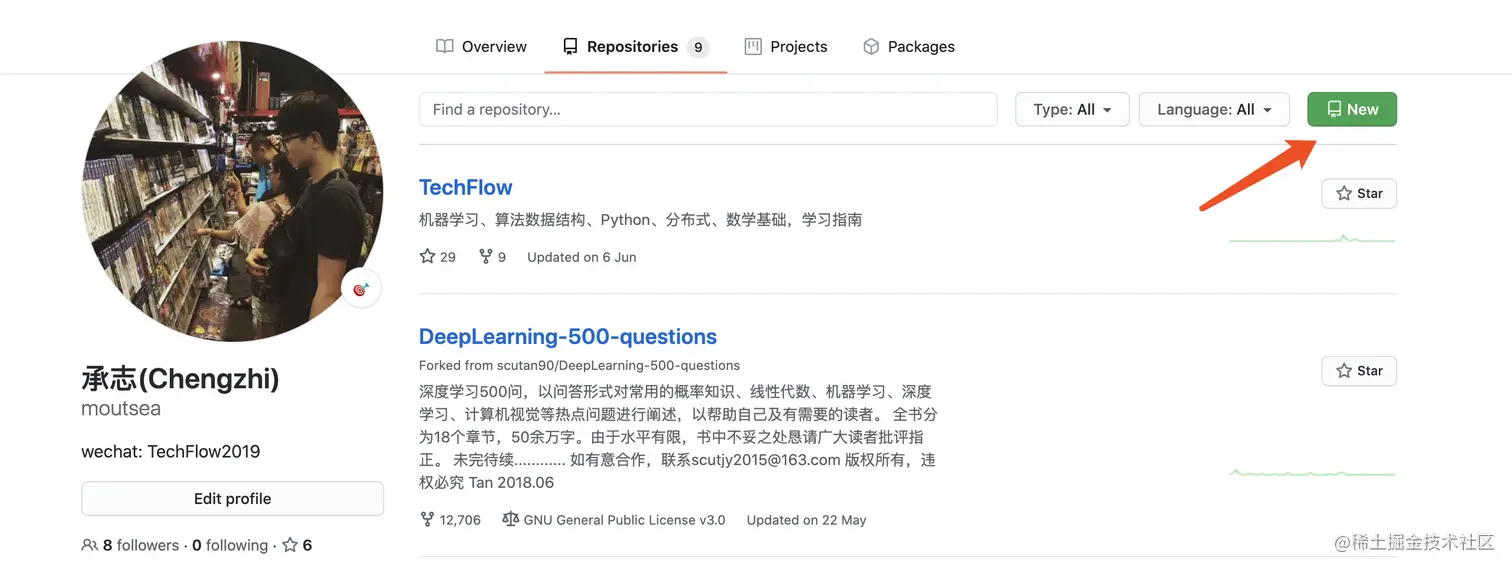Star the DeepLearning-500-questions repository
Image resolution: width=1512 pixels, height=570 pixels.
coord(1359,370)
